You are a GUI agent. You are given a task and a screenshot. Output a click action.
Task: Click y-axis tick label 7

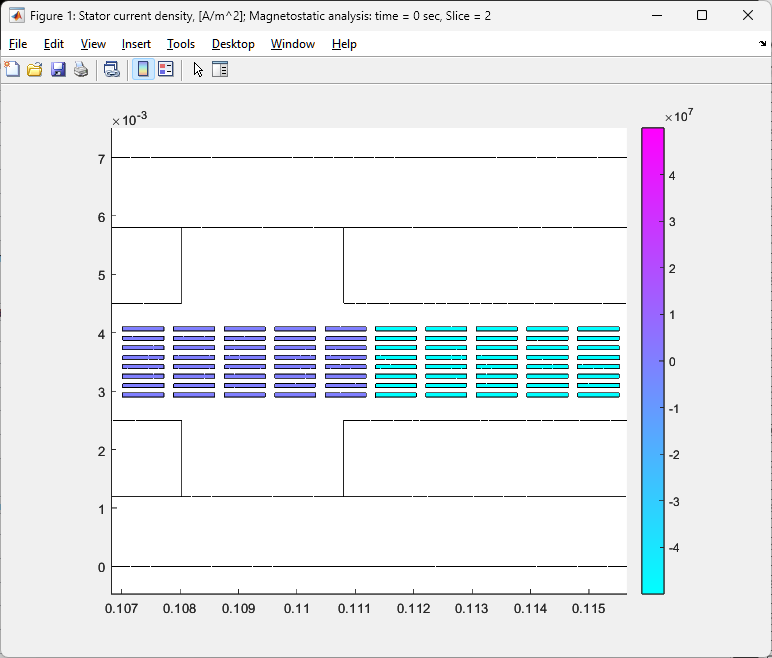101,160
